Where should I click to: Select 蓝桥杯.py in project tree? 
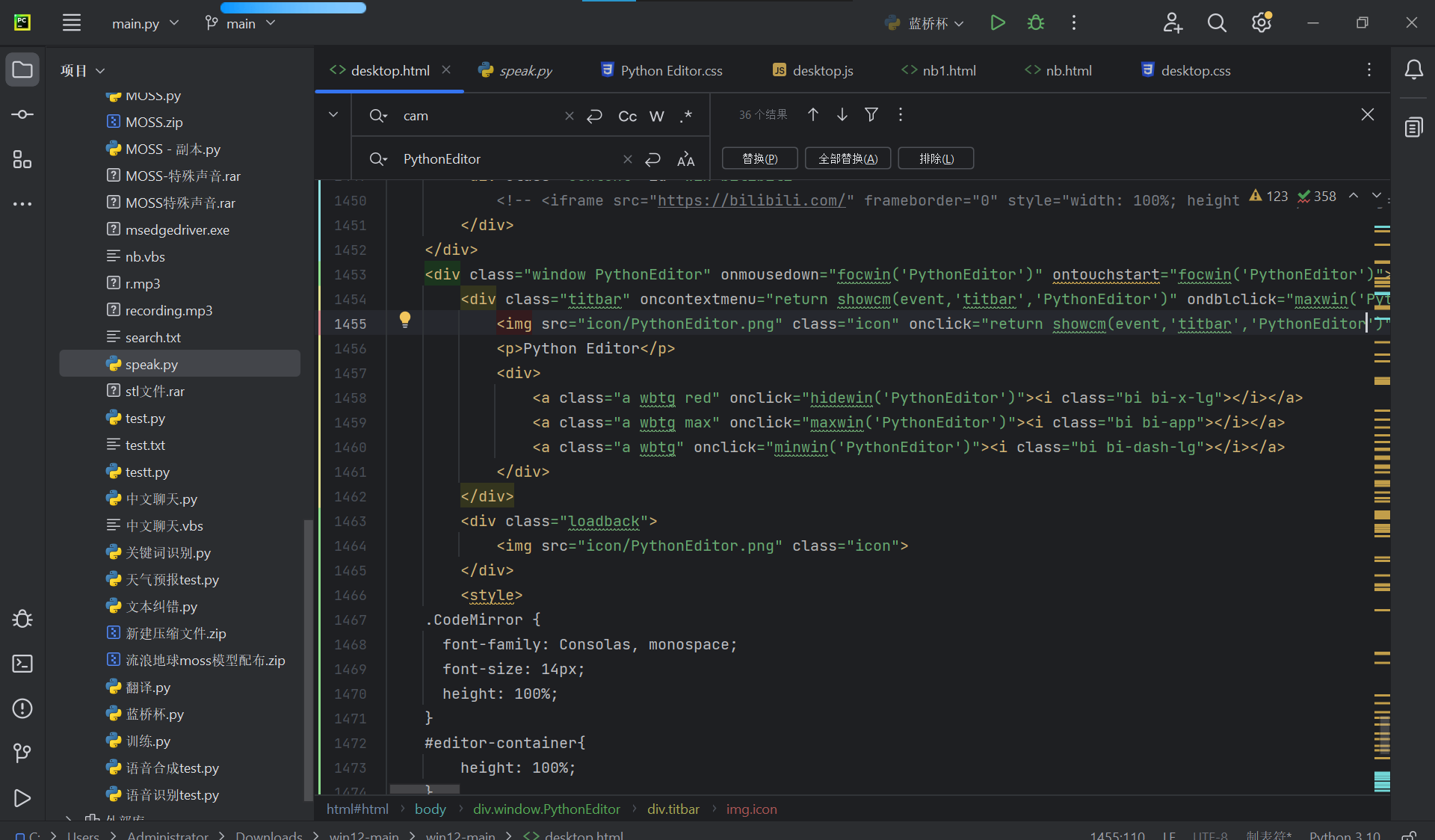pyautogui.click(x=155, y=714)
